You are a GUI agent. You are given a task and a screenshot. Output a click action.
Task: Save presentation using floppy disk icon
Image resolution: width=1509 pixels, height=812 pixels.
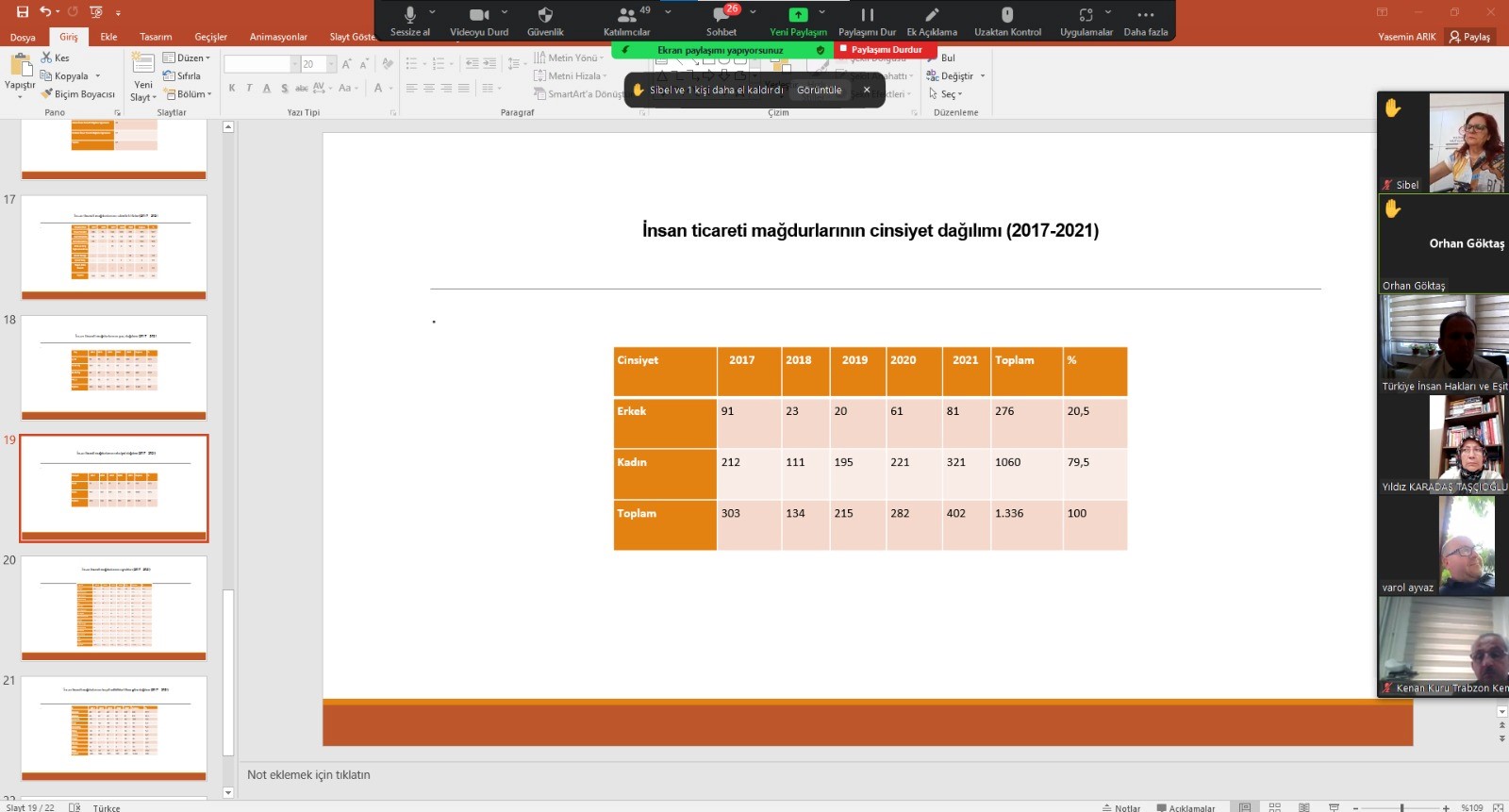point(23,12)
